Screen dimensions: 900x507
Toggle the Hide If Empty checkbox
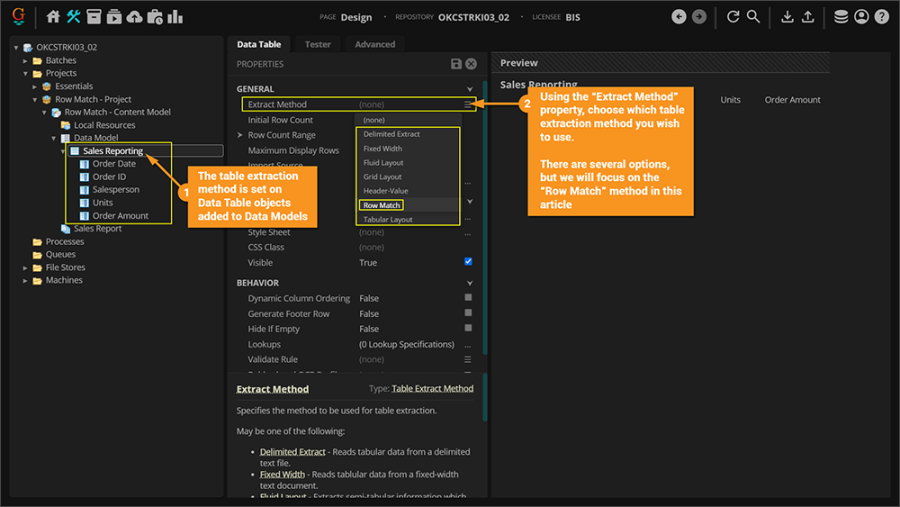point(468,329)
